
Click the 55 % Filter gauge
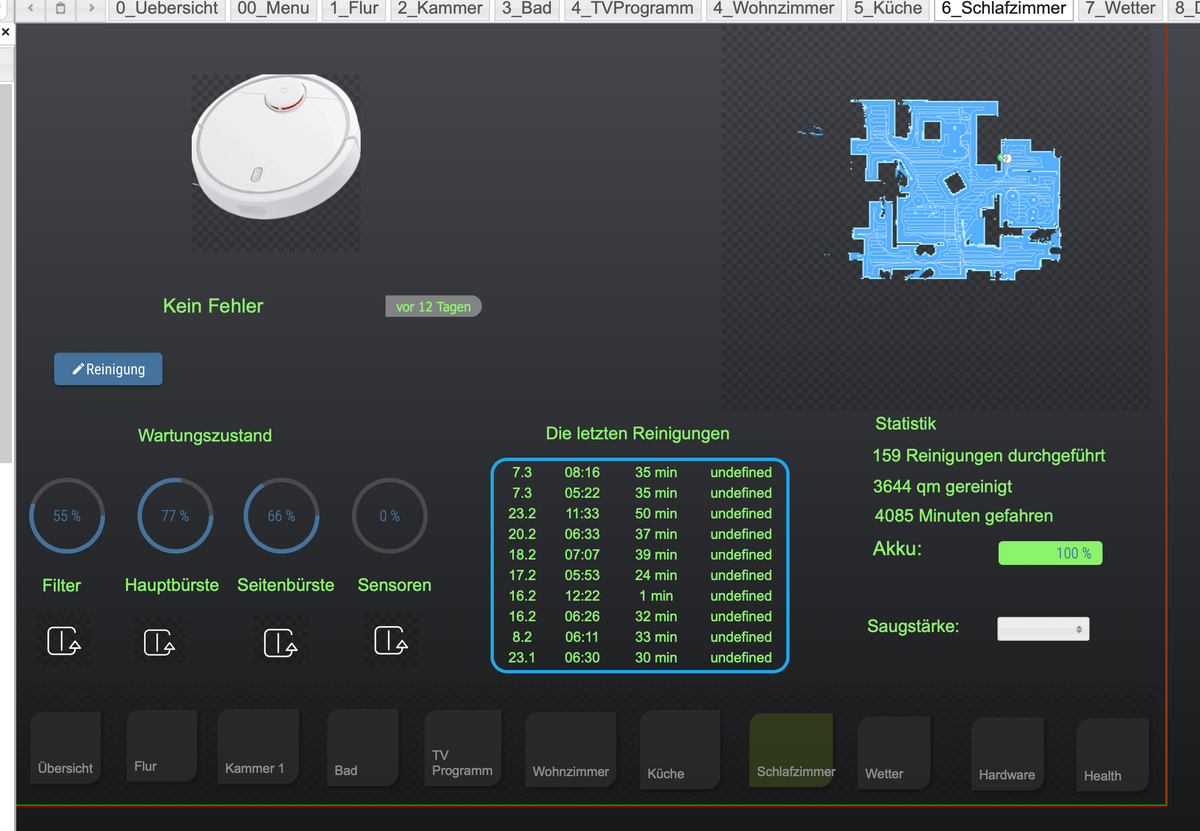point(67,516)
